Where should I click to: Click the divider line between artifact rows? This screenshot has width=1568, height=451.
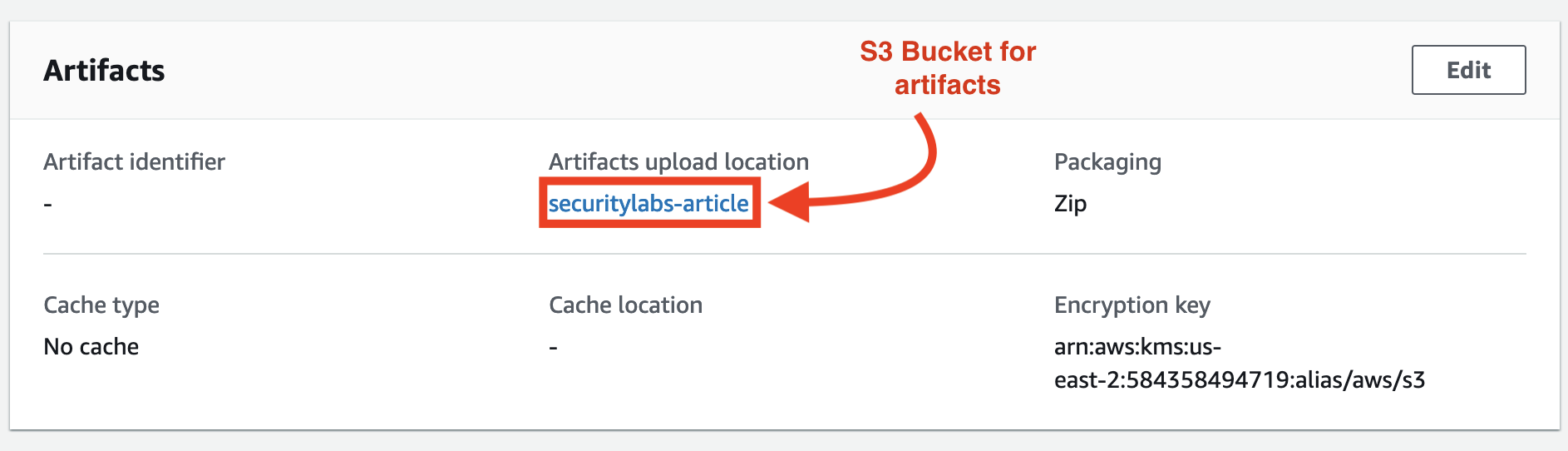(x=784, y=254)
